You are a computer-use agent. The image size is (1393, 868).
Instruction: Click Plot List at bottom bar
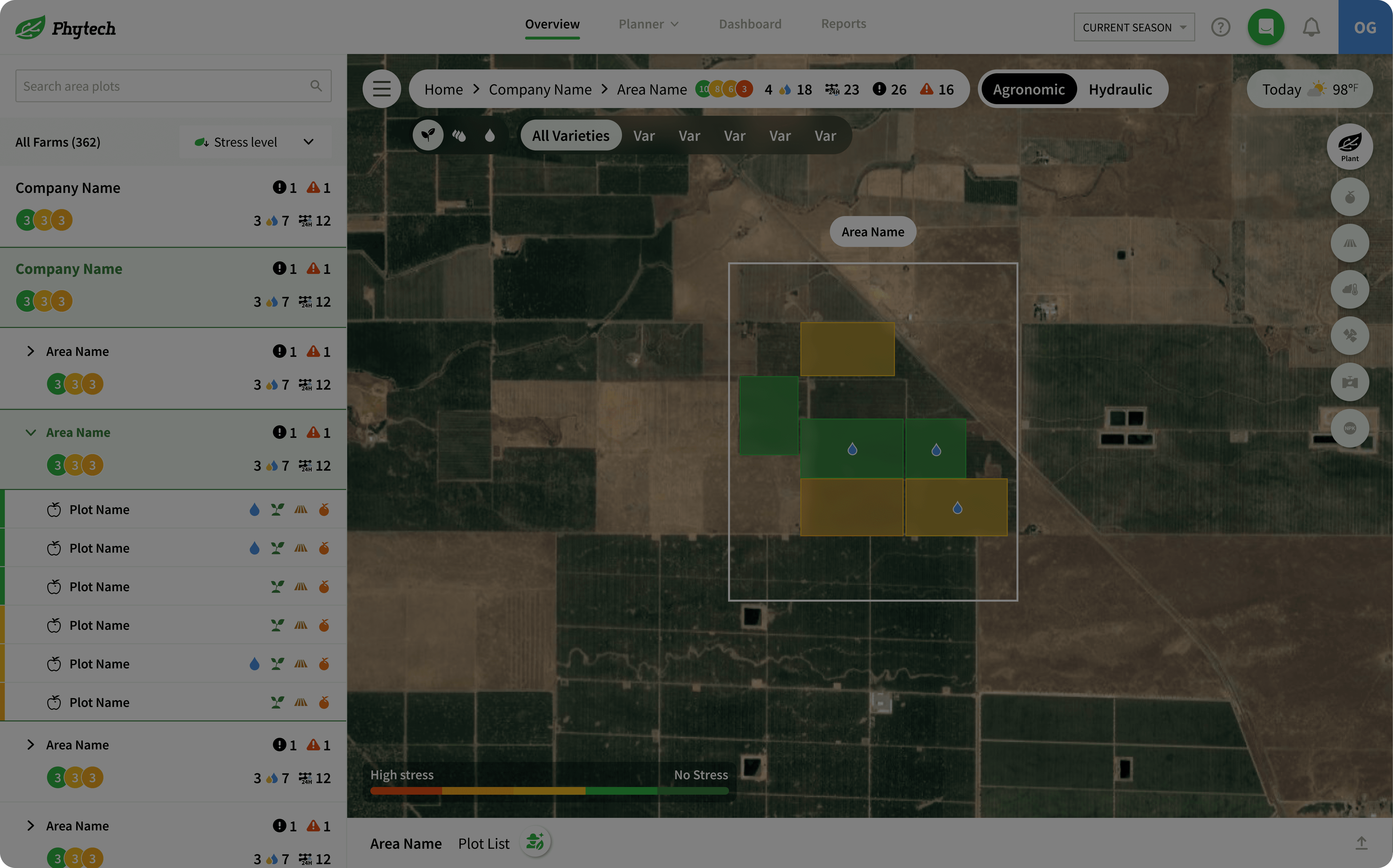click(483, 843)
